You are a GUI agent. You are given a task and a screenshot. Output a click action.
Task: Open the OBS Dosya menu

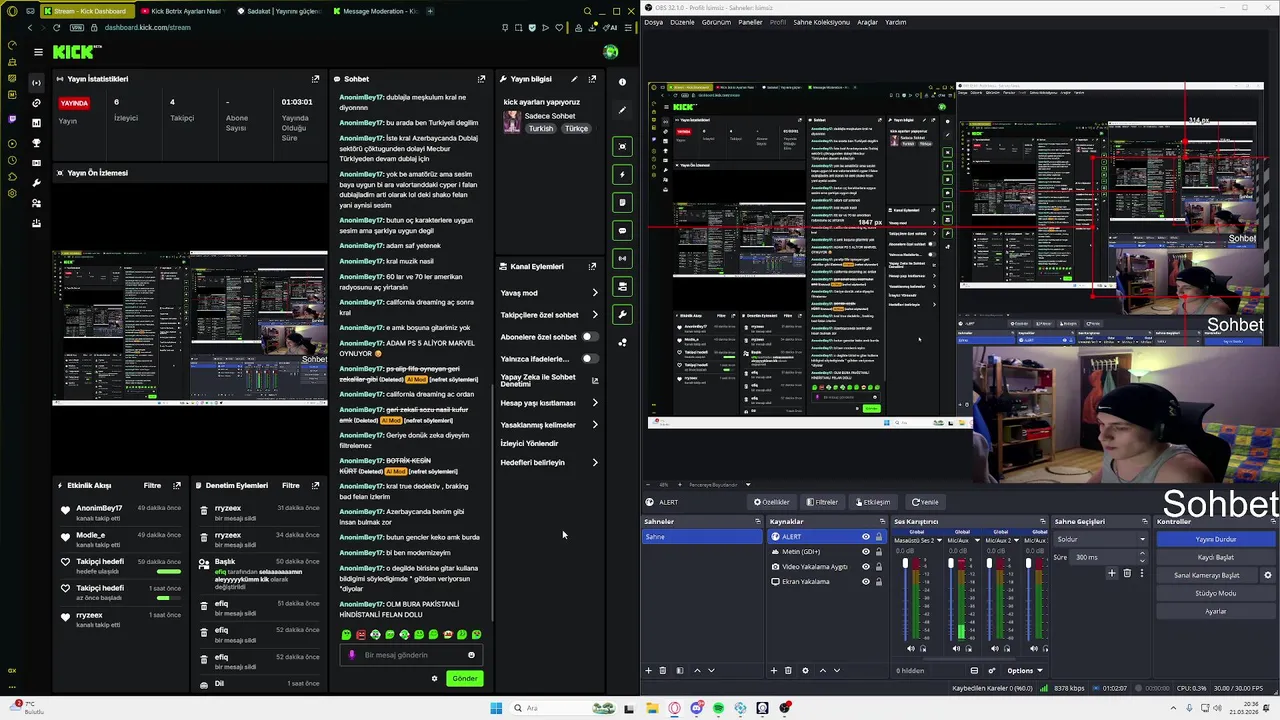(653, 22)
